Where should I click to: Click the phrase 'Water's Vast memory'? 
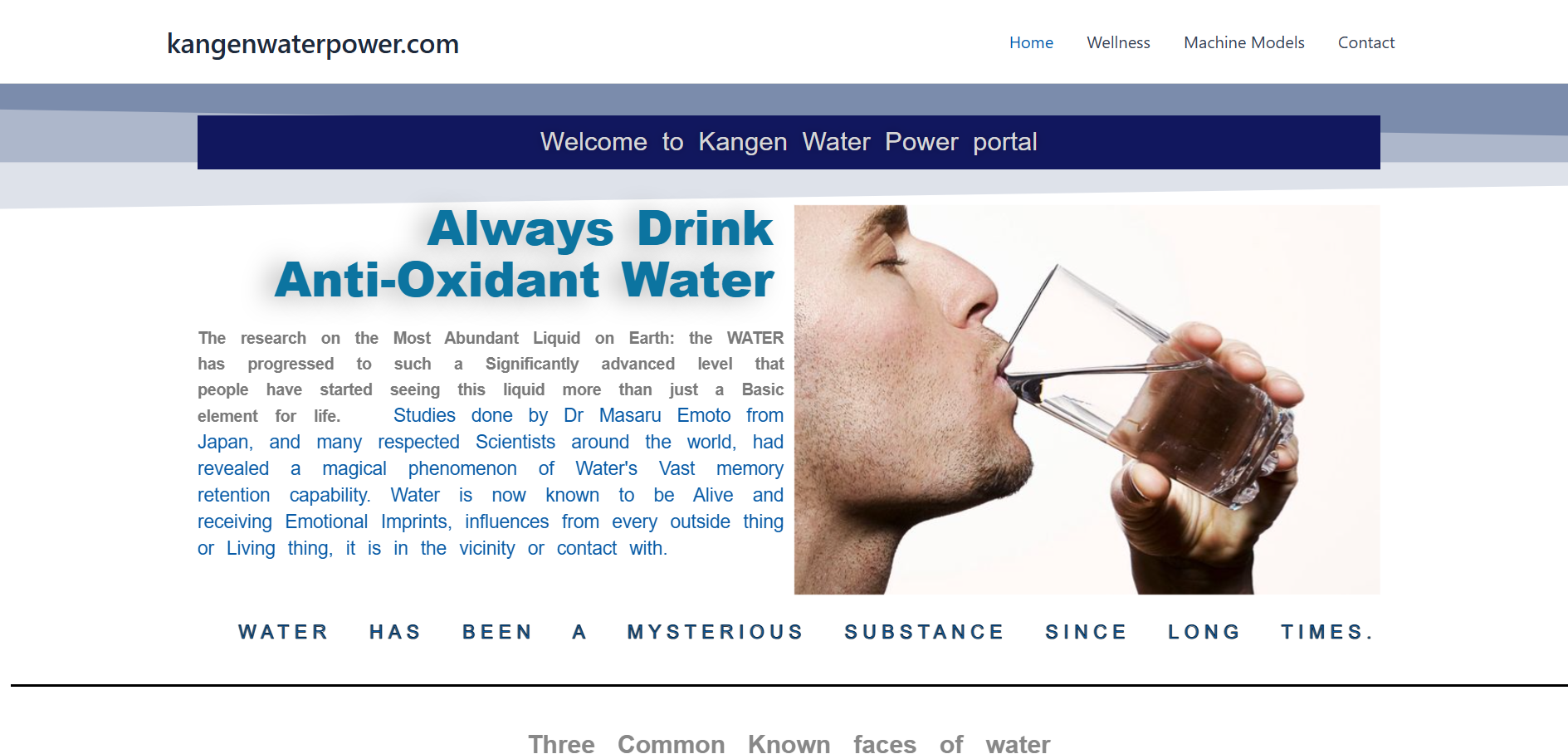pyautogui.click(x=679, y=468)
